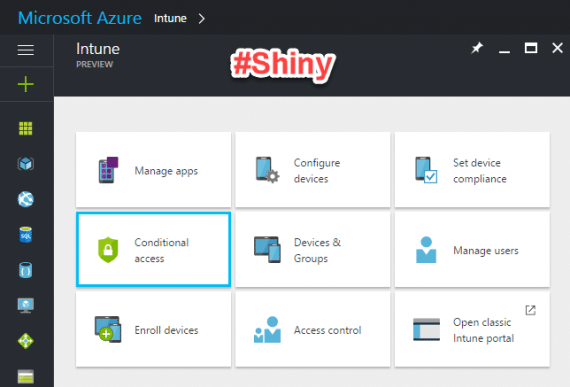
Task: Open the Enroll devices tile
Action: (153, 329)
